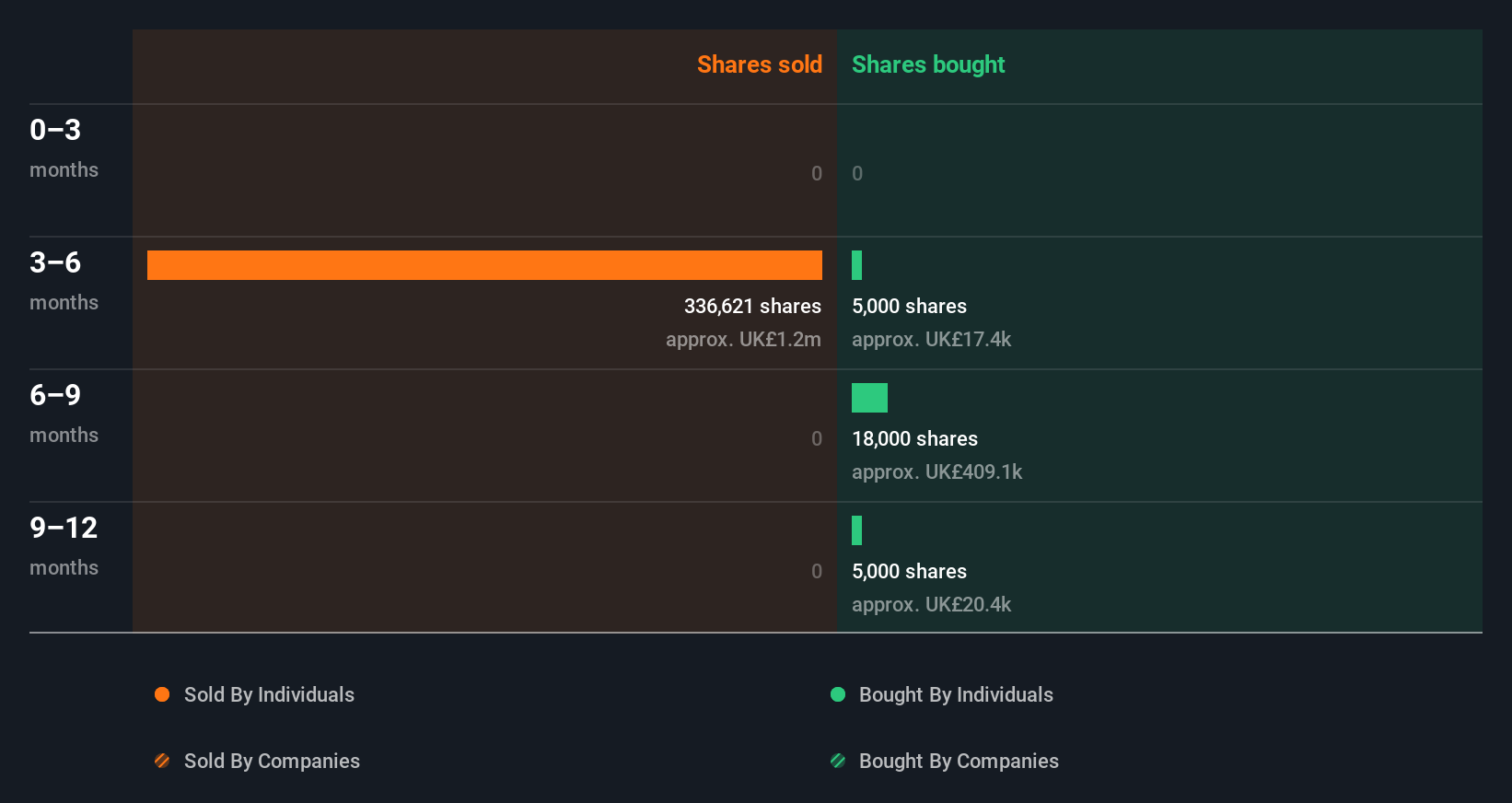The width and height of the screenshot is (1512, 803).
Task: Click the 'Bought By Individuals' legend label
Action: pyautogui.click(x=956, y=694)
